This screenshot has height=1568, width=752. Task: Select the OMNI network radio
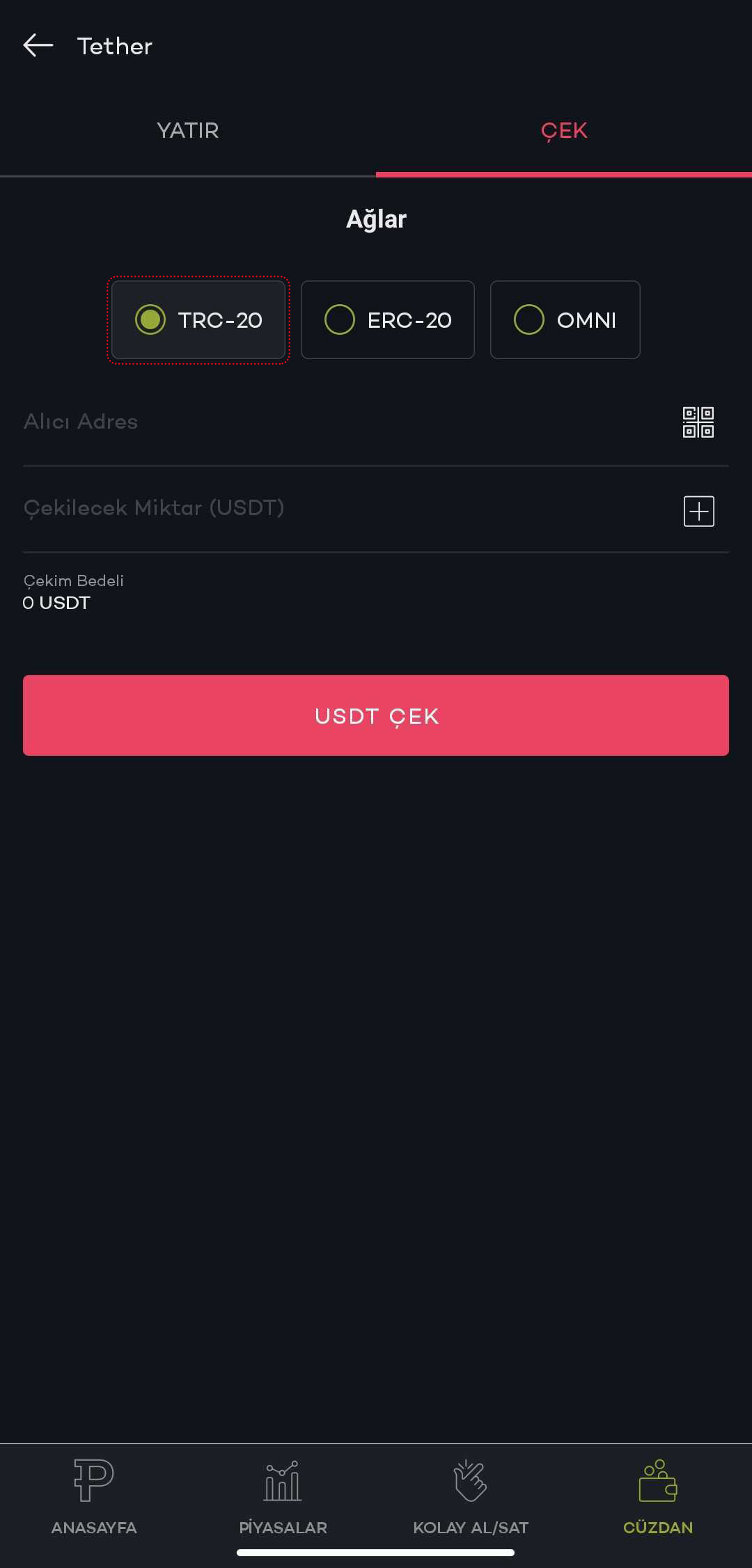click(x=565, y=320)
